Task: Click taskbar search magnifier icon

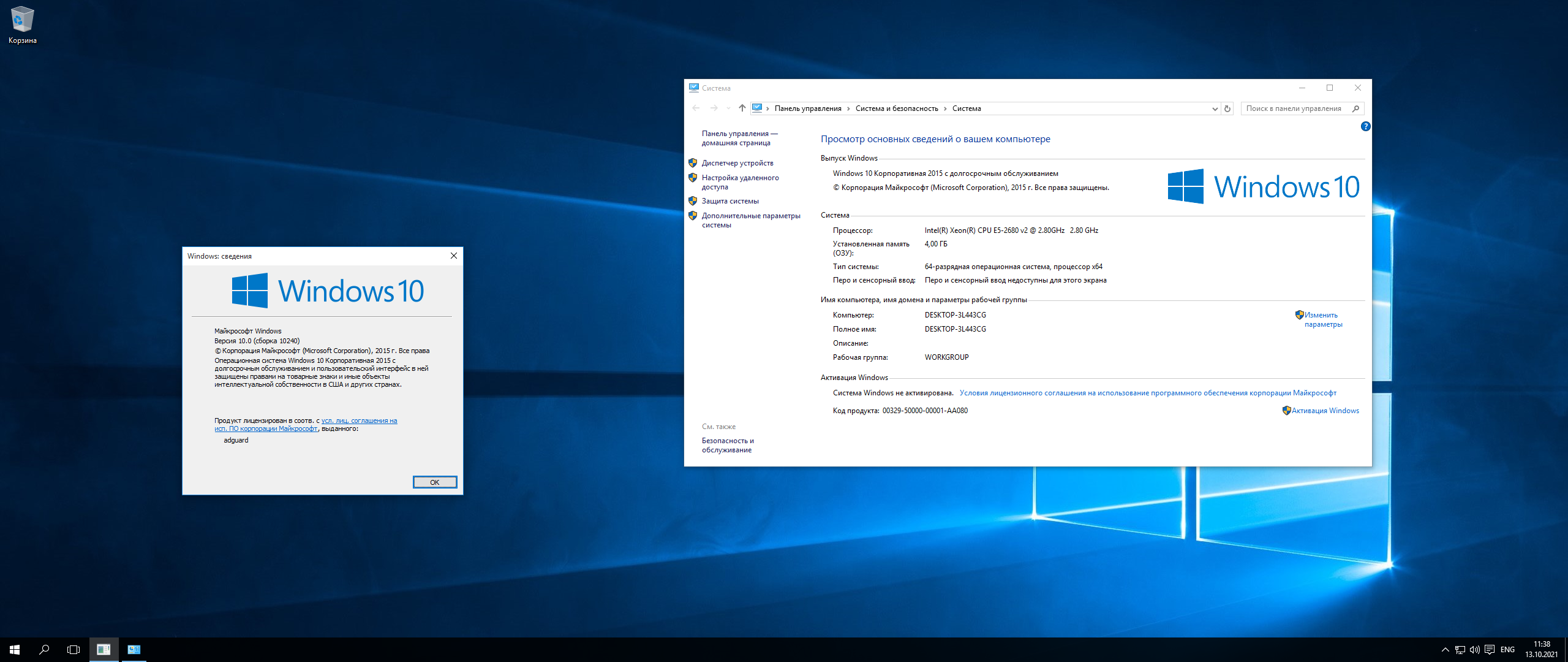Action: pos(44,650)
